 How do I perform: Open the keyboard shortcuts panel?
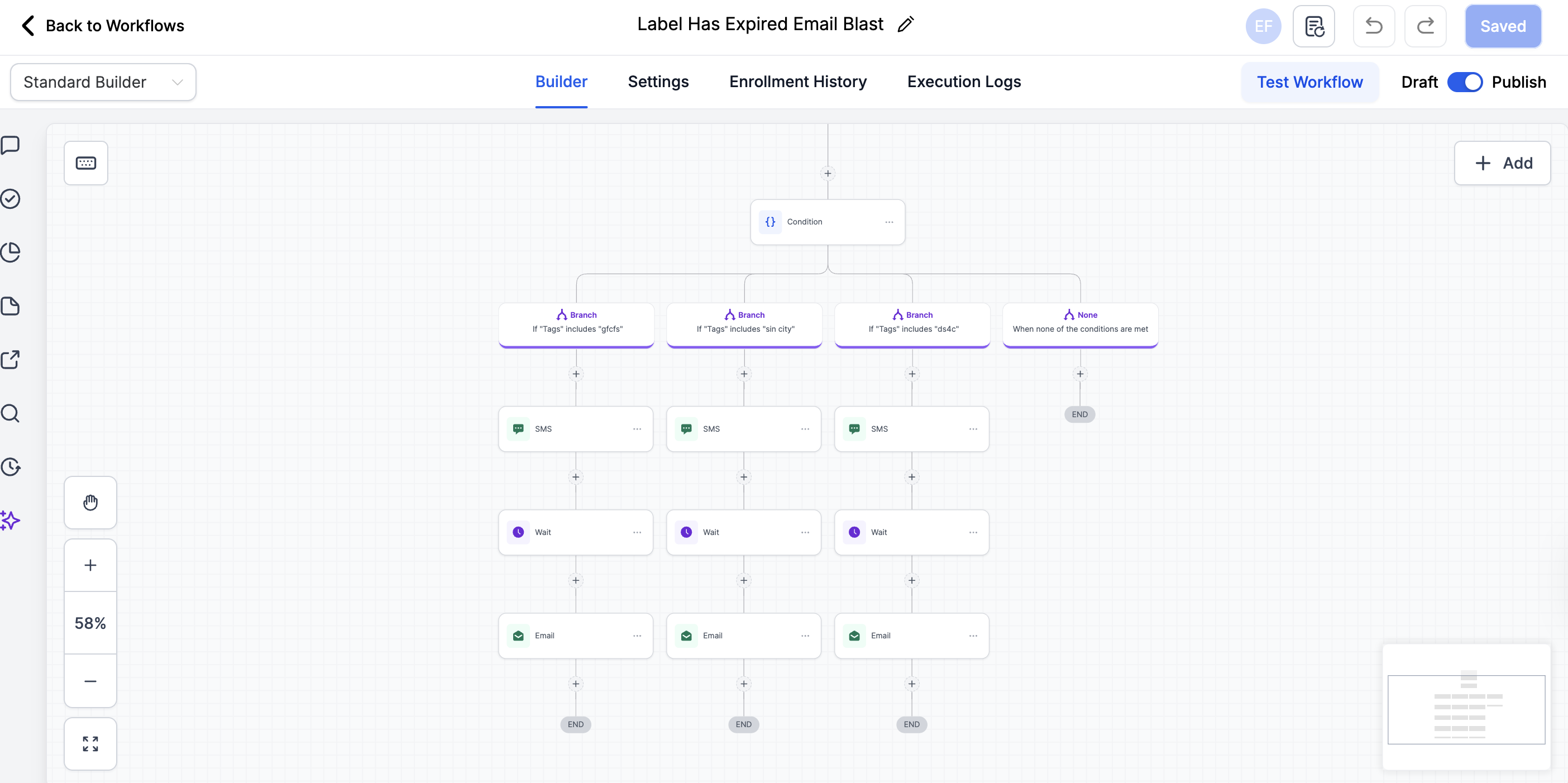coord(86,163)
